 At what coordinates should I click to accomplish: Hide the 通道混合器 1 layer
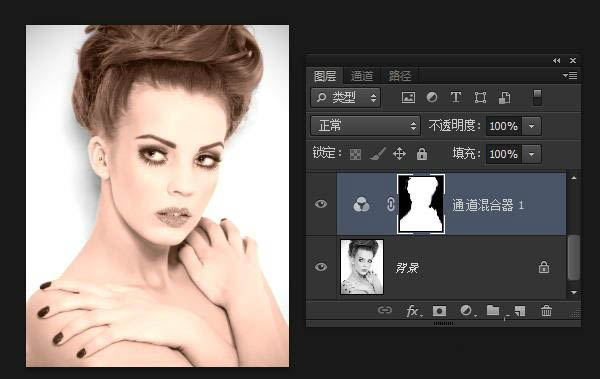(321, 204)
